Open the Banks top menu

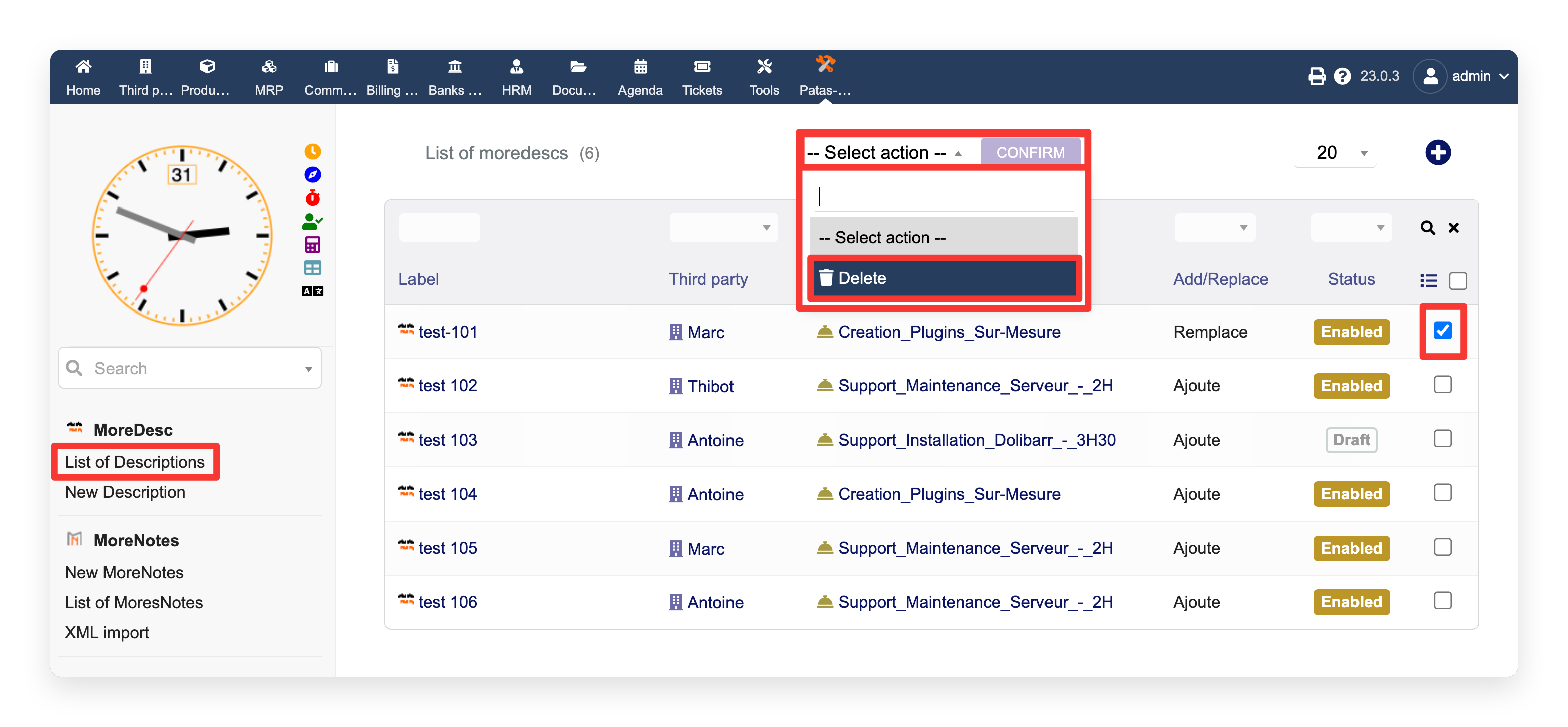coord(455,77)
